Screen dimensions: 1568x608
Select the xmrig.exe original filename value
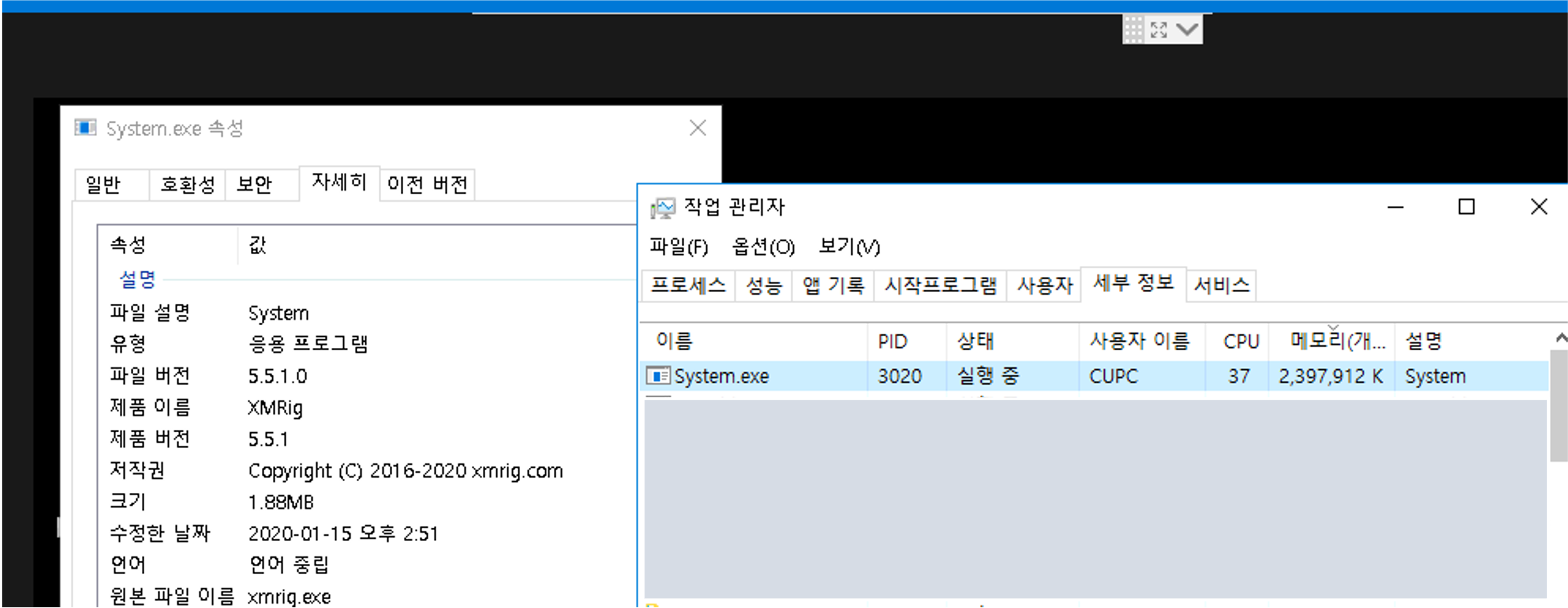point(289,596)
